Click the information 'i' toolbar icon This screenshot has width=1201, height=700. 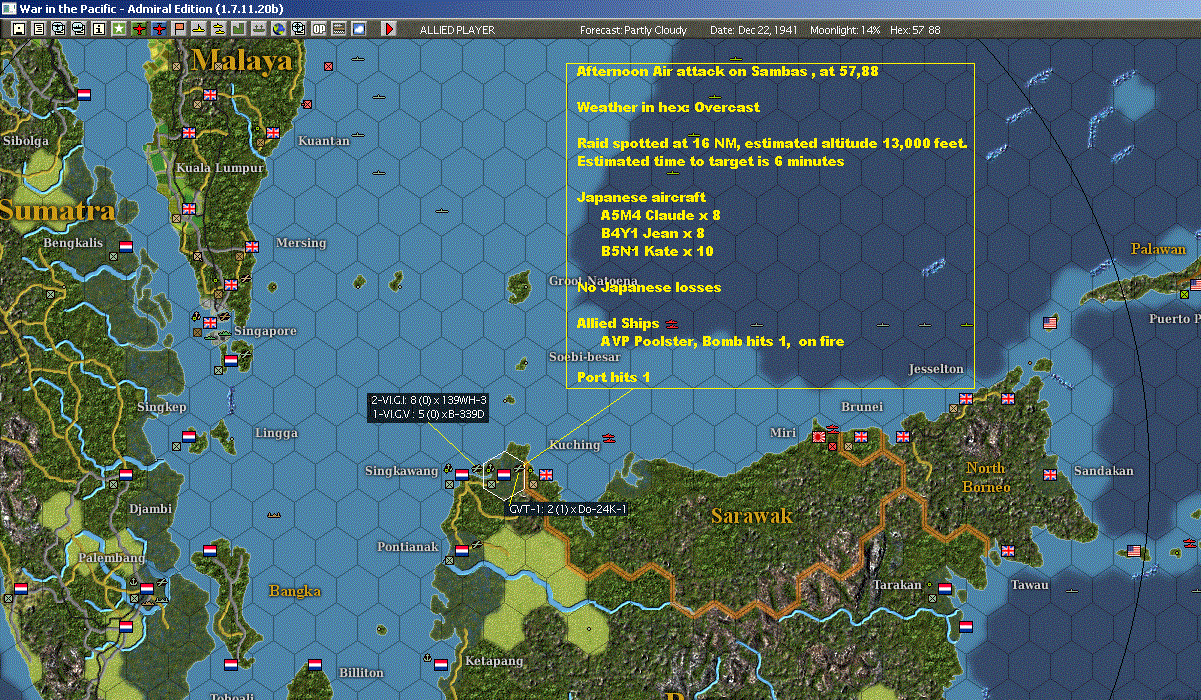(x=99, y=29)
